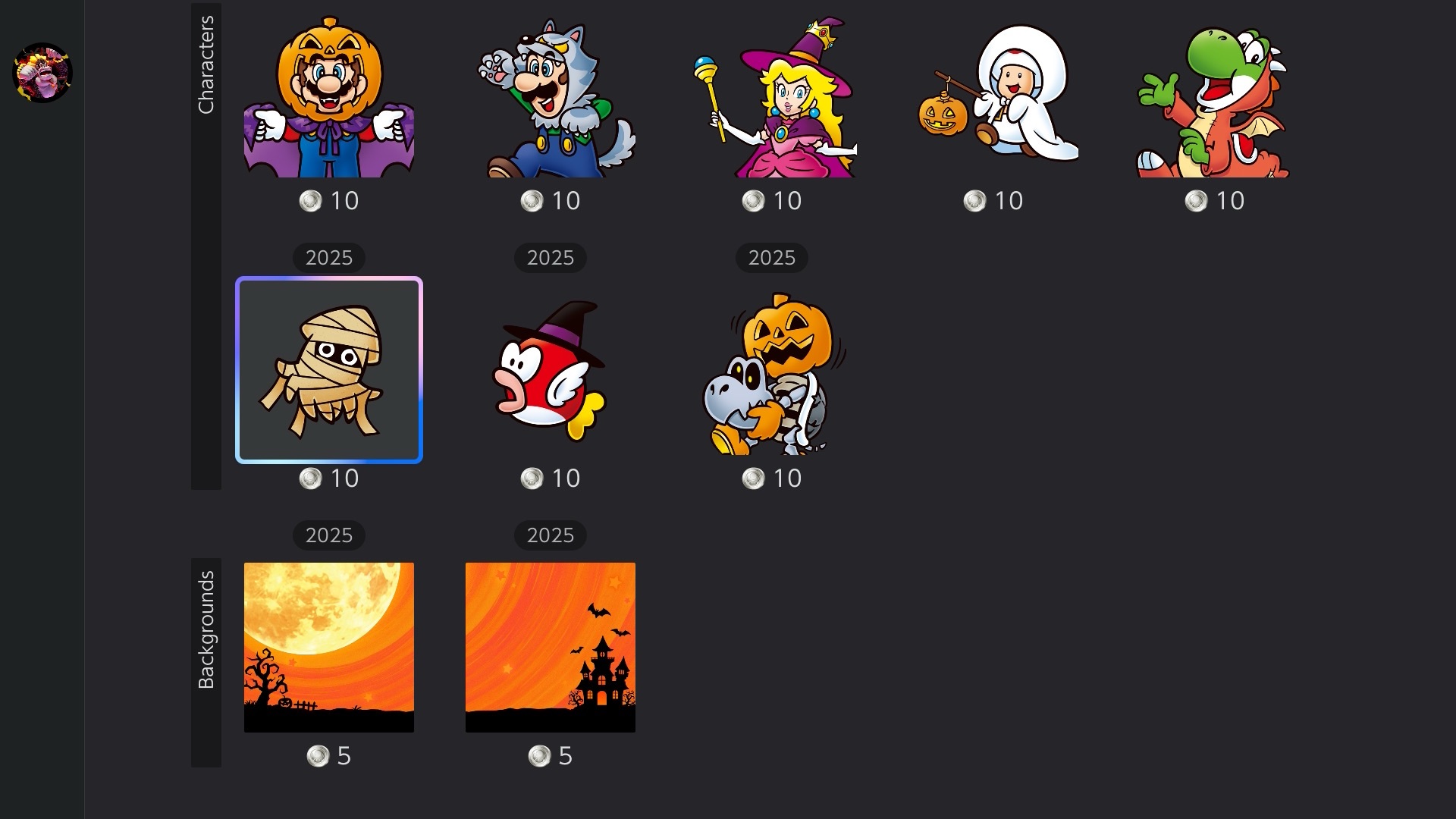
Task: Select haunted castle bats background
Action: click(x=551, y=647)
